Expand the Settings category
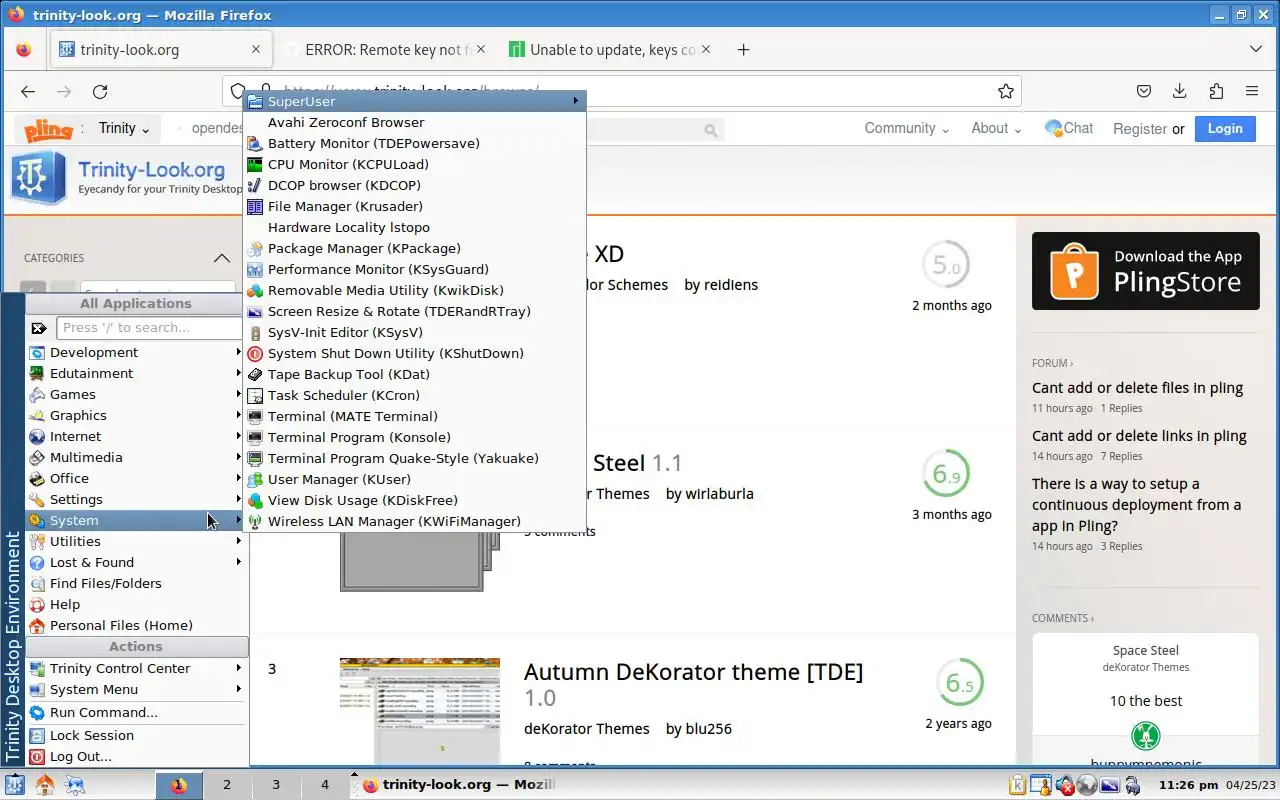The width and height of the screenshot is (1280, 800). (x=136, y=499)
